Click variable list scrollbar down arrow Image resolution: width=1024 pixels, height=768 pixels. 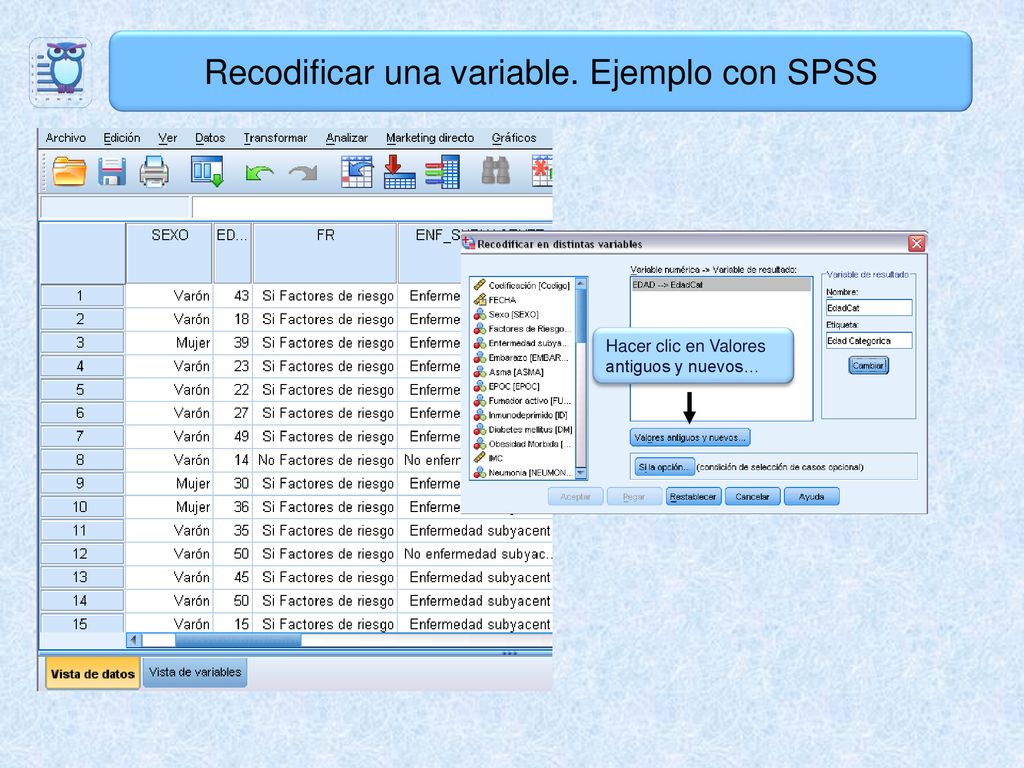coord(581,473)
